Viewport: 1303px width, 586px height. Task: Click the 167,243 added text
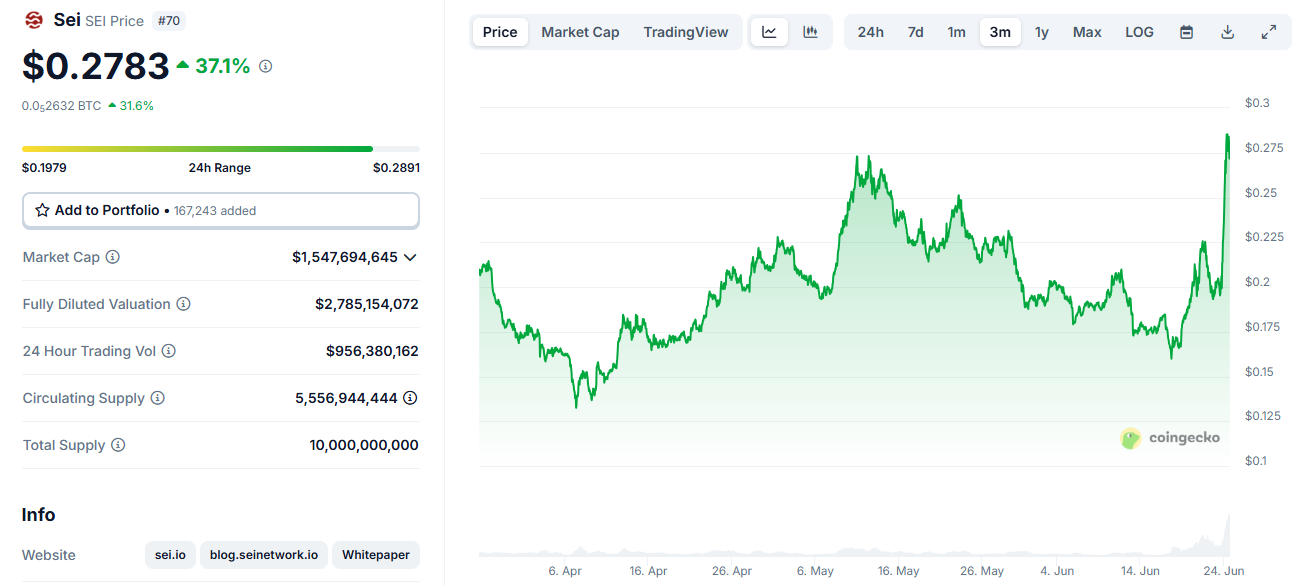(x=215, y=211)
